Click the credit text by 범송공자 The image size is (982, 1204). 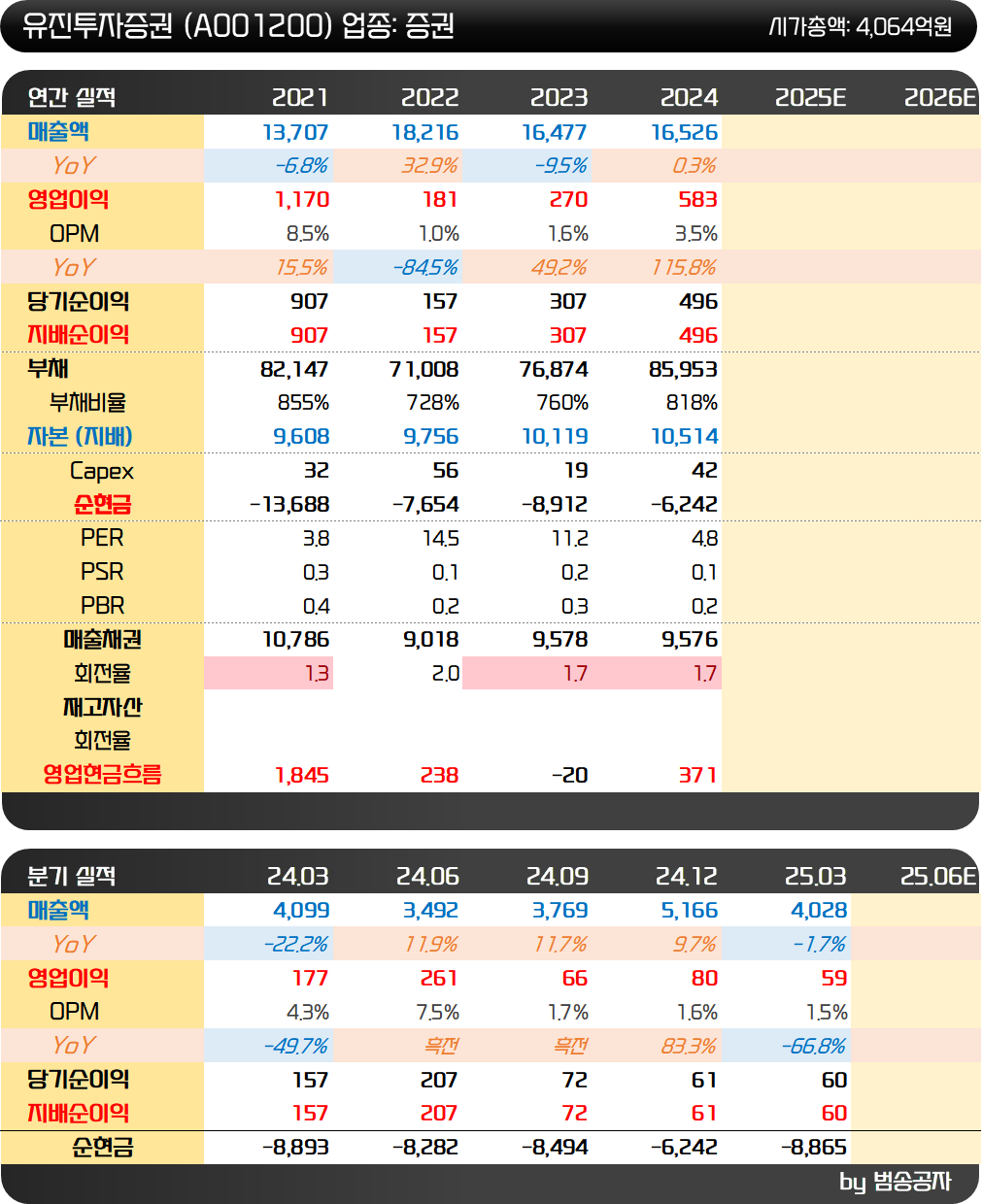point(896,1182)
